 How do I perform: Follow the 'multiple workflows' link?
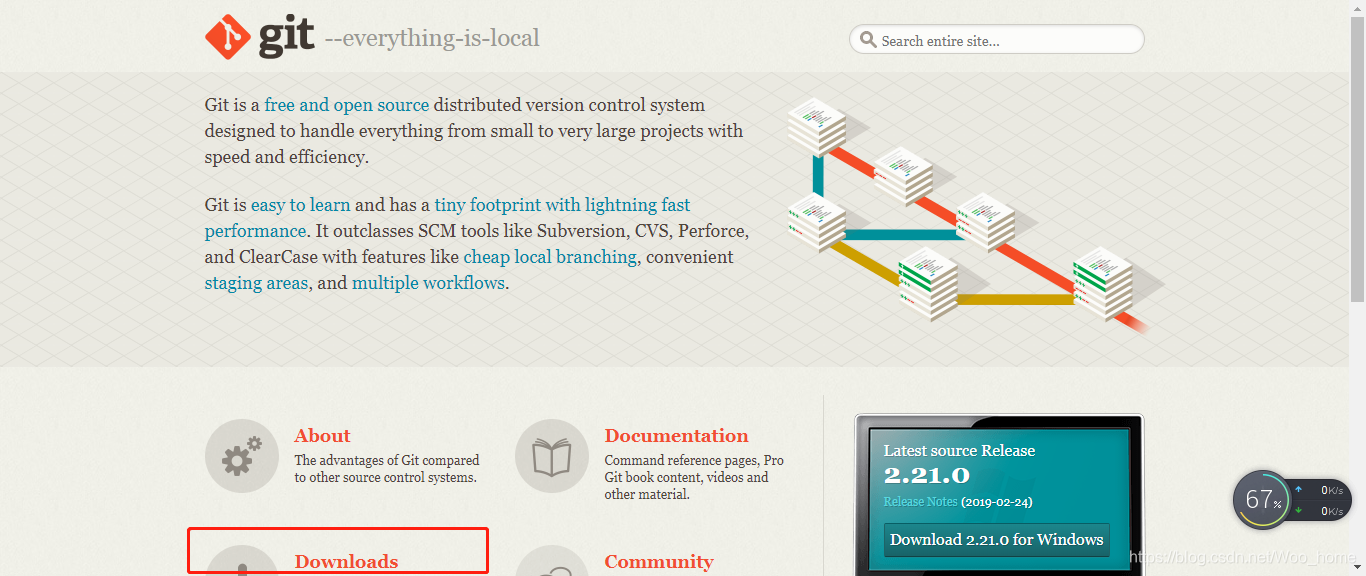[428, 283]
